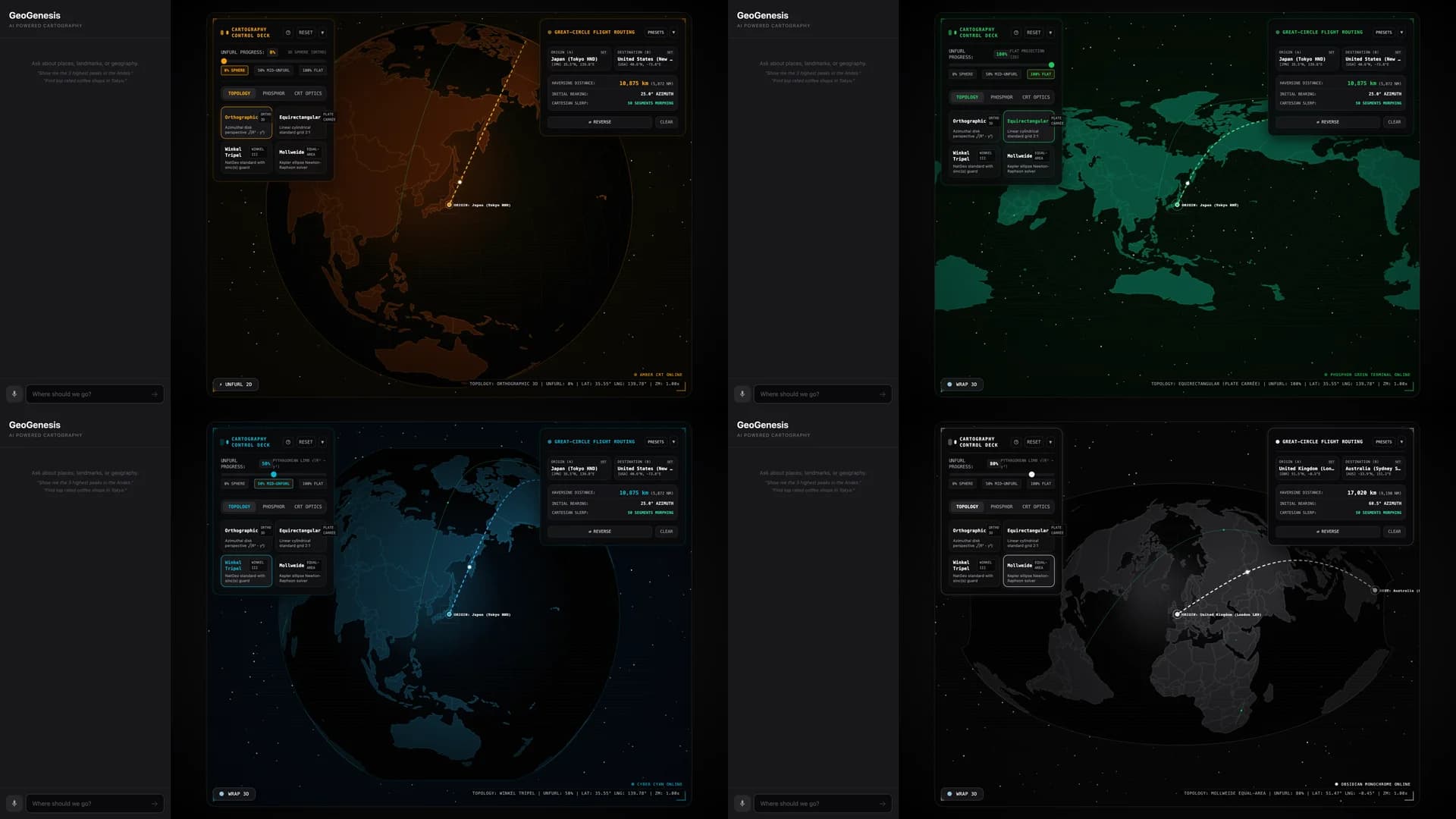
Task: Click the unfurl progress slider handle in cyan deck
Action: click(x=274, y=475)
